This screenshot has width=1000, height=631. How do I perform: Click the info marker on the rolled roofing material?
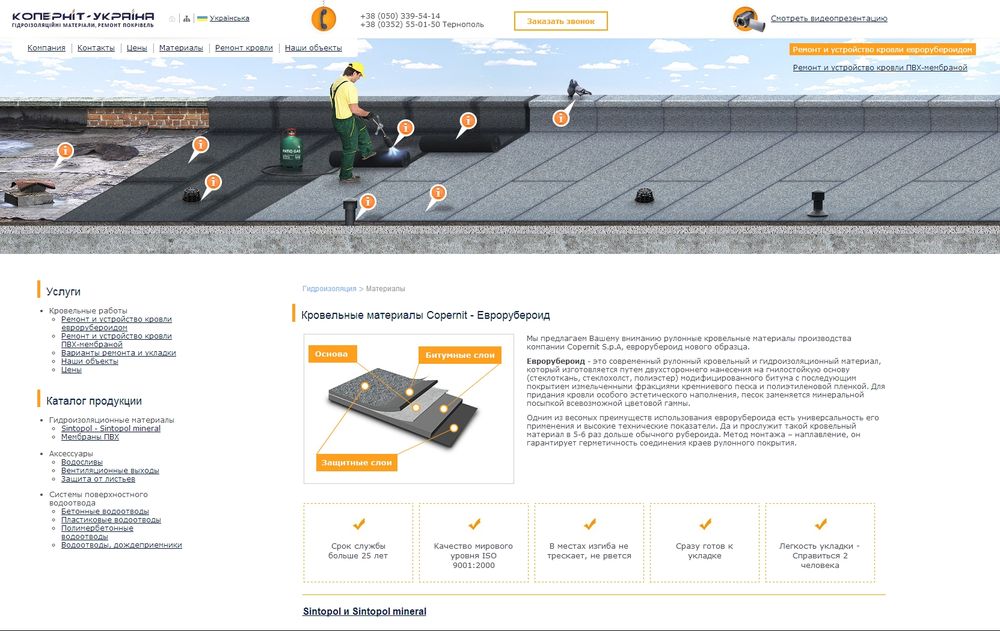click(467, 121)
